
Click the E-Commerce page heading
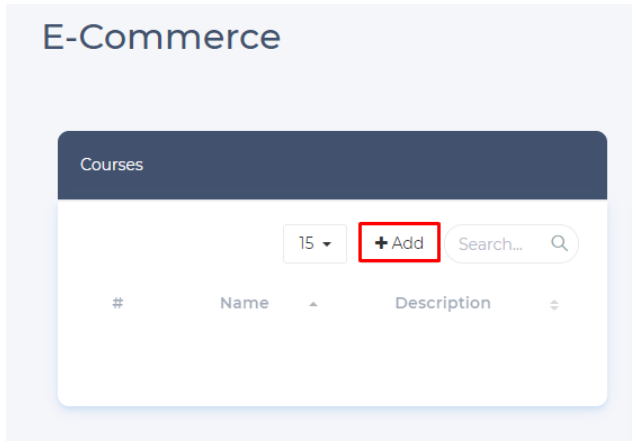pyautogui.click(x=161, y=37)
